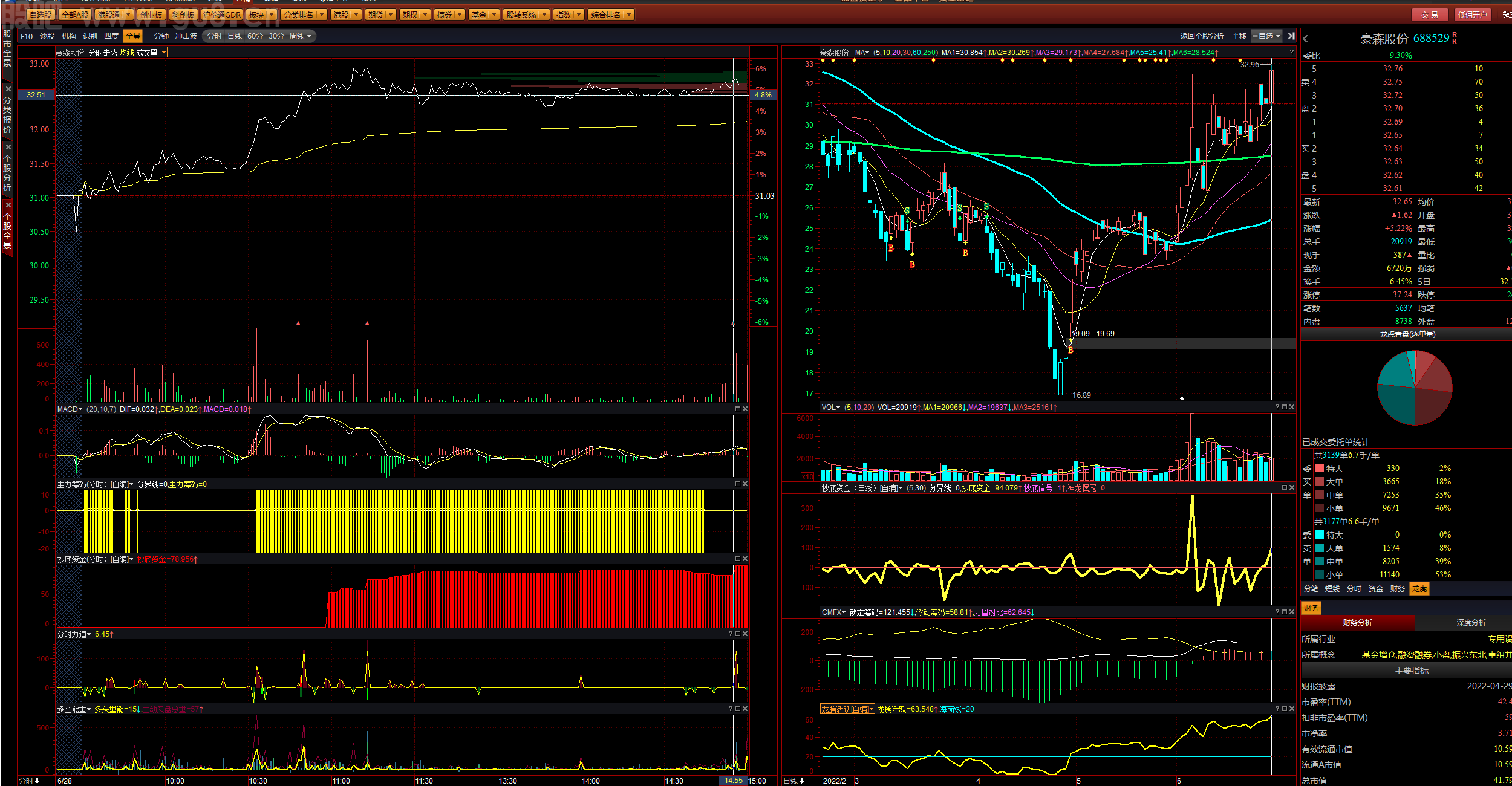This screenshot has height=786, width=1512.
Task: Close the 分时力道 panel
Action: point(745,634)
